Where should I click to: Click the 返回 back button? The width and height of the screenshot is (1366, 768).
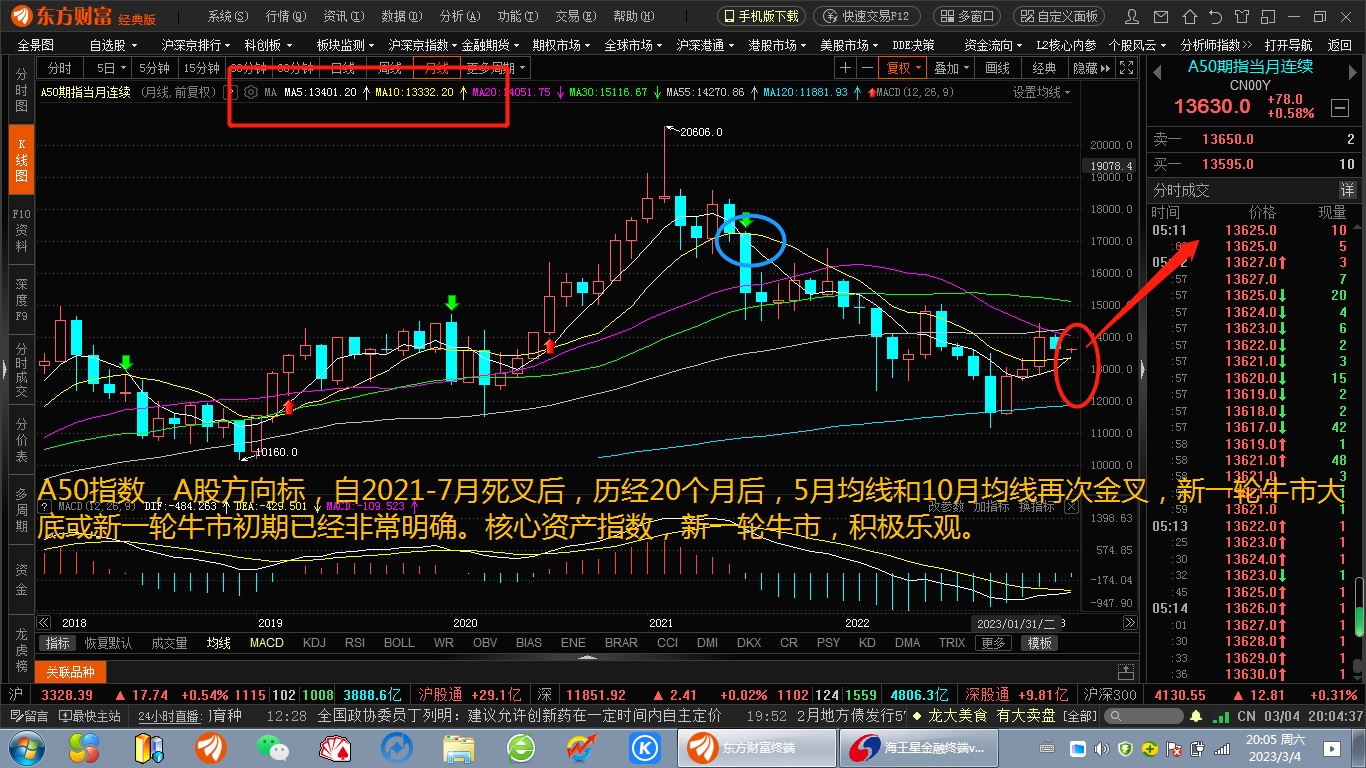click(x=1340, y=45)
